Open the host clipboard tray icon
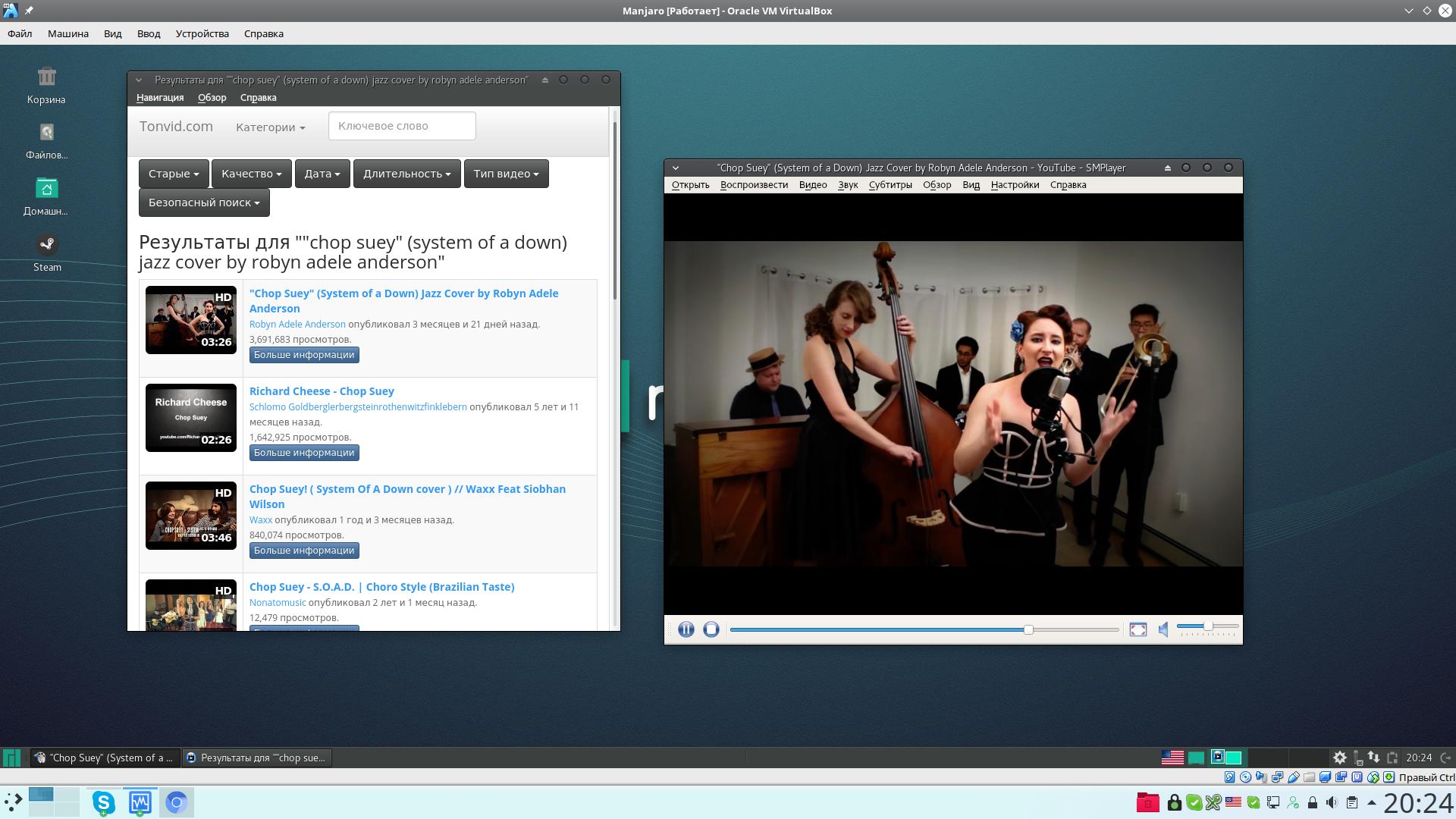Image resolution: width=1456 pixels, height=819 pixels. pyautogui.click(x=1351, y=802)
